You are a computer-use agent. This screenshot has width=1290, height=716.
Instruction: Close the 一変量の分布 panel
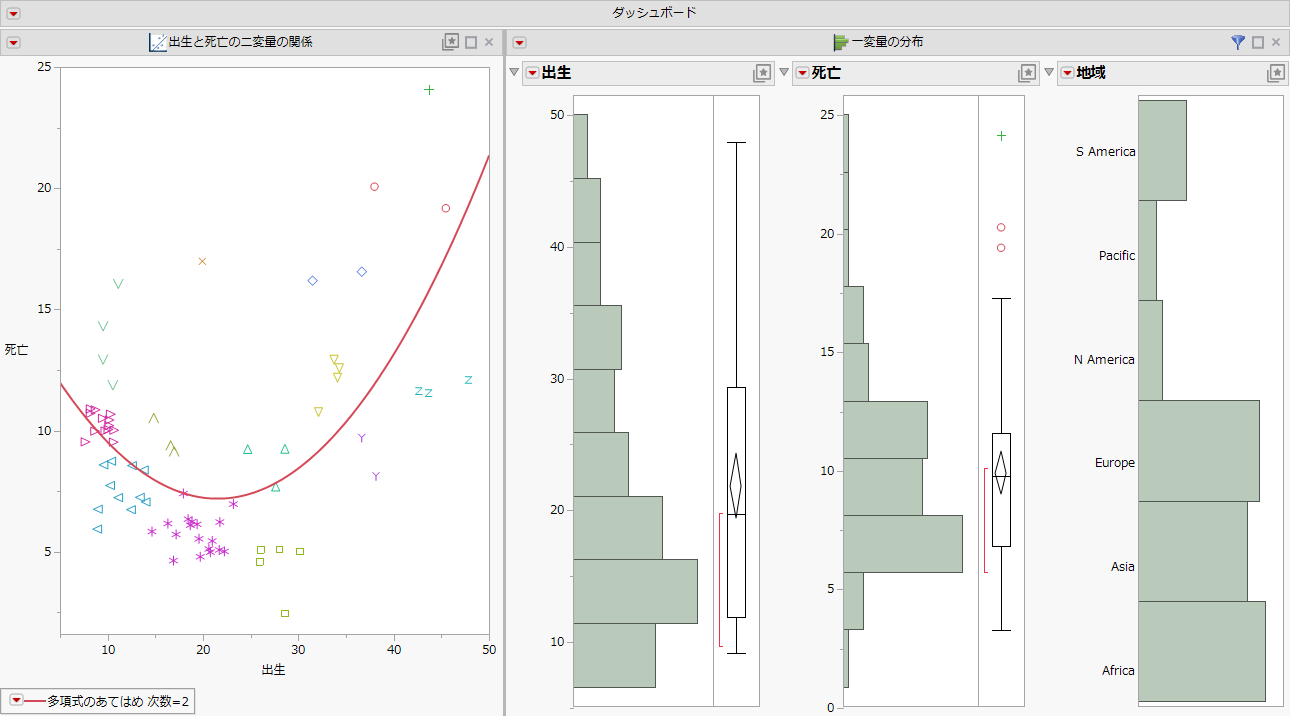[1276, 42]
